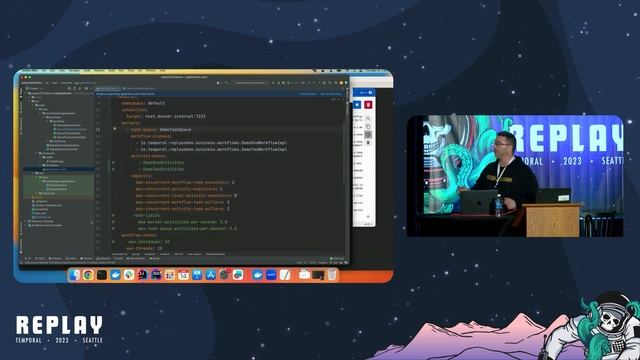
Task: Click the red delete button in Docker window
Action: point(368,105)
